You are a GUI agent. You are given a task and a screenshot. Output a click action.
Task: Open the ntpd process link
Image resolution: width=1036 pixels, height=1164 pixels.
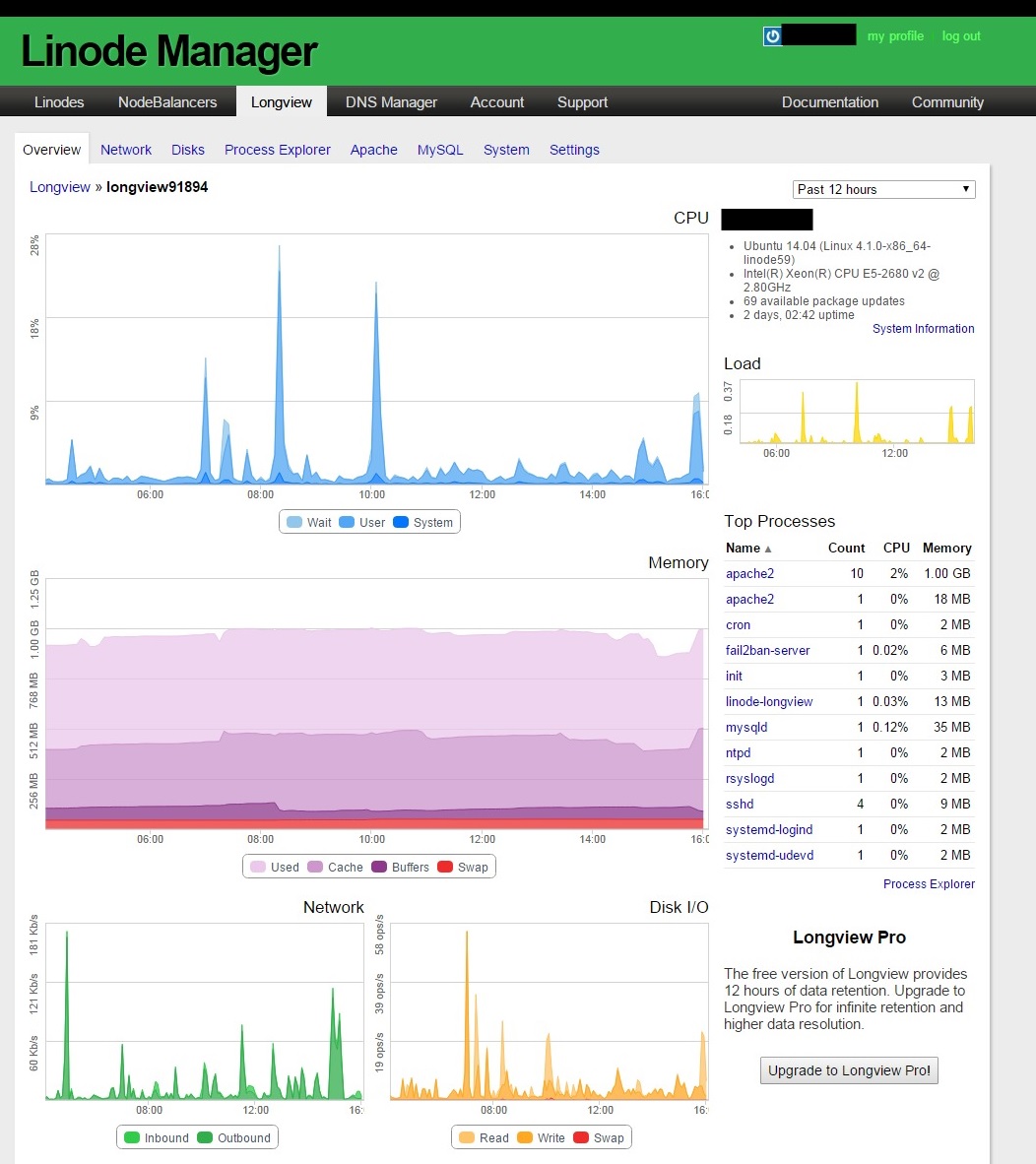(738, 752)
